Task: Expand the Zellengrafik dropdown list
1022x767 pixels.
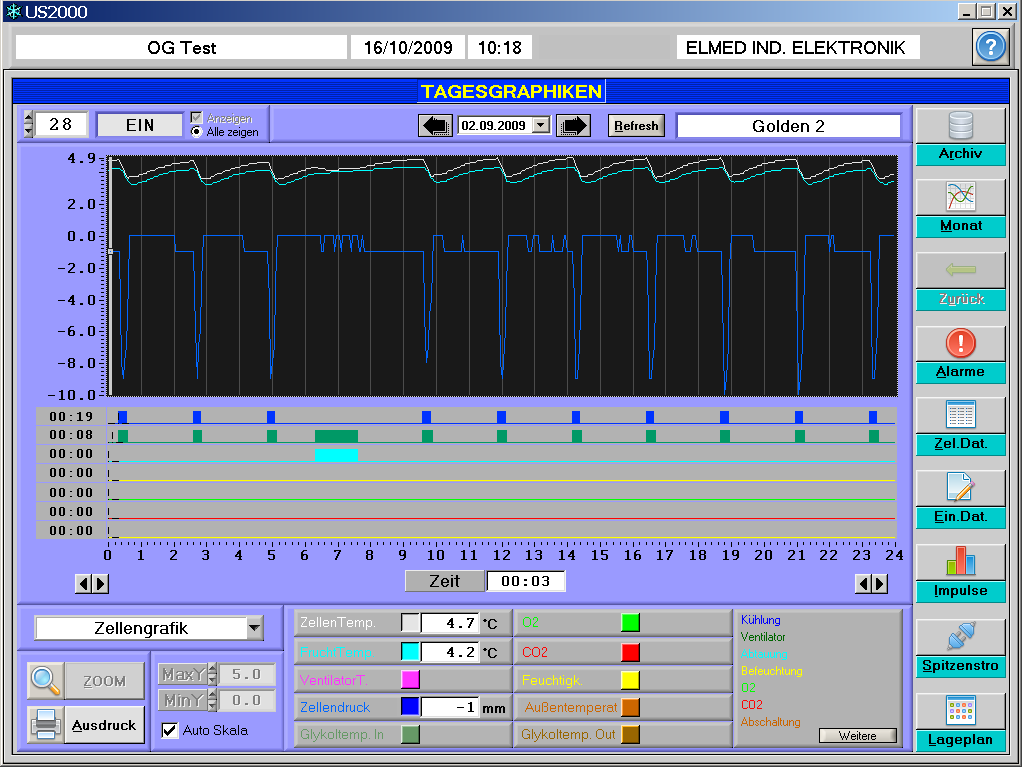Action: click(254, 628)
